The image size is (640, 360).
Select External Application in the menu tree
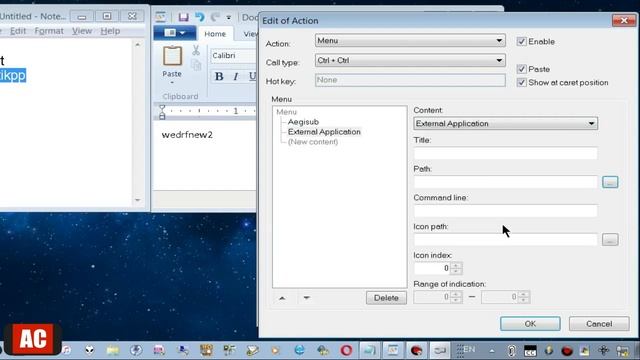pyautogui.click(x=324, y=132)
